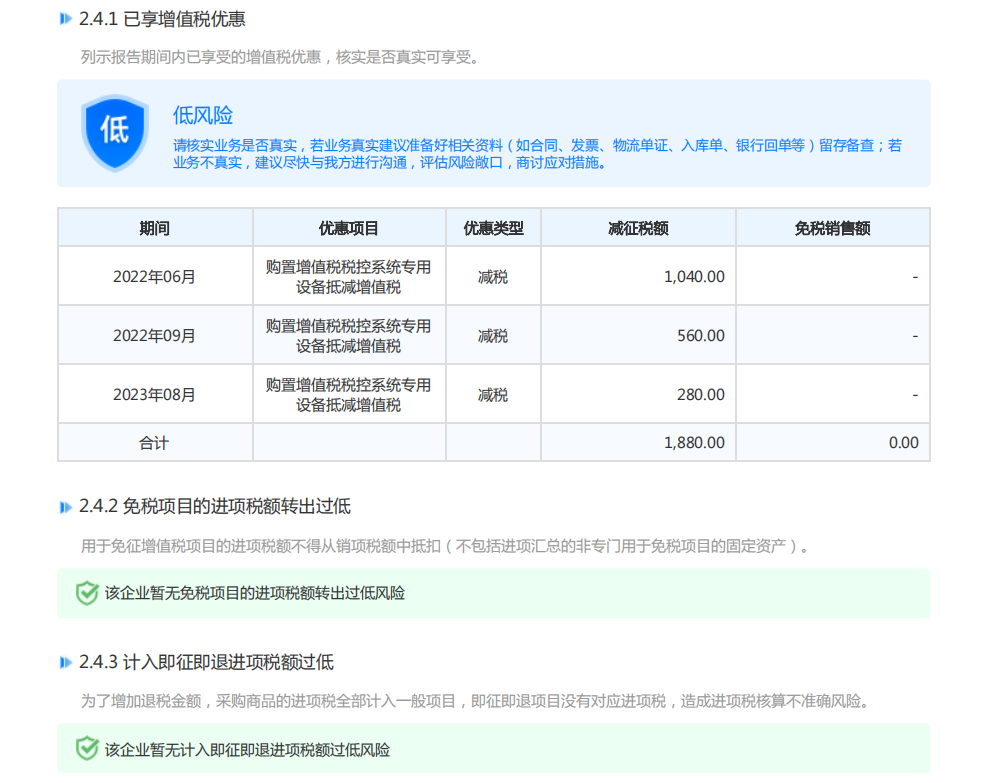Screen dimensions: 989x783
Task: Click the blue low-risk shield icon
Action: [114, 132]
